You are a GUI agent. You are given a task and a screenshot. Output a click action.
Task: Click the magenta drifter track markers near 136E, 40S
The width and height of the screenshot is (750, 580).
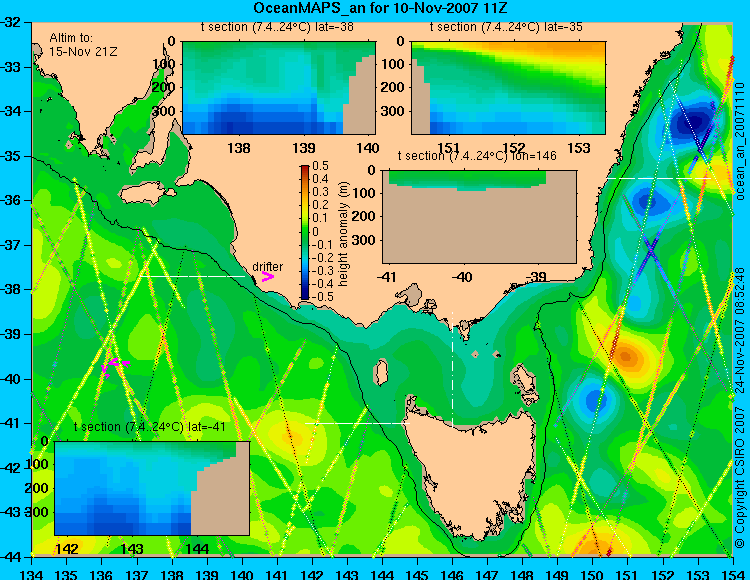click(x=115, y=367)
